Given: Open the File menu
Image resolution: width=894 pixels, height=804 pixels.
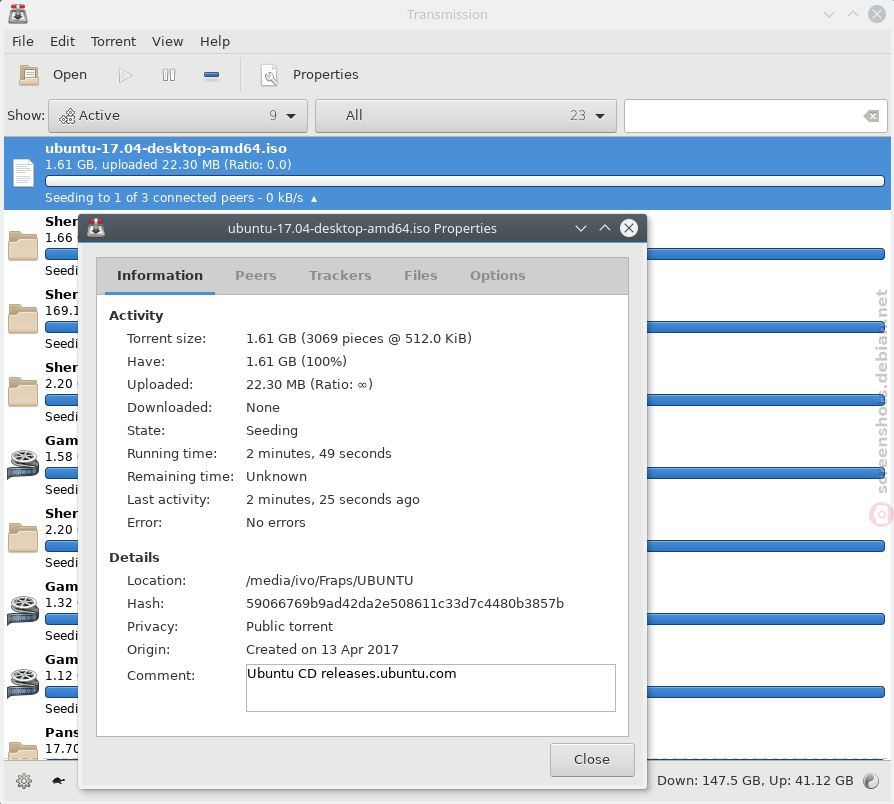Looking at the screenshot, I should tap(23, 42).
